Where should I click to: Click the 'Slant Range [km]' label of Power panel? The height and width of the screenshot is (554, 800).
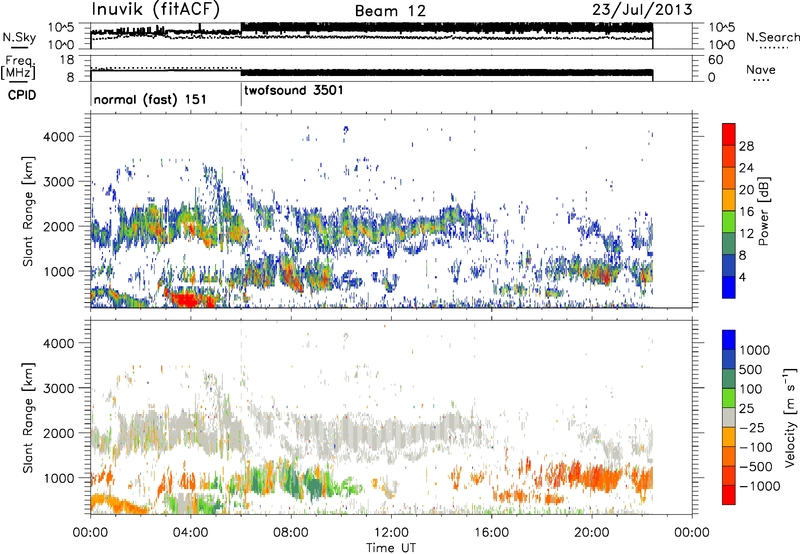pos(28,211)
